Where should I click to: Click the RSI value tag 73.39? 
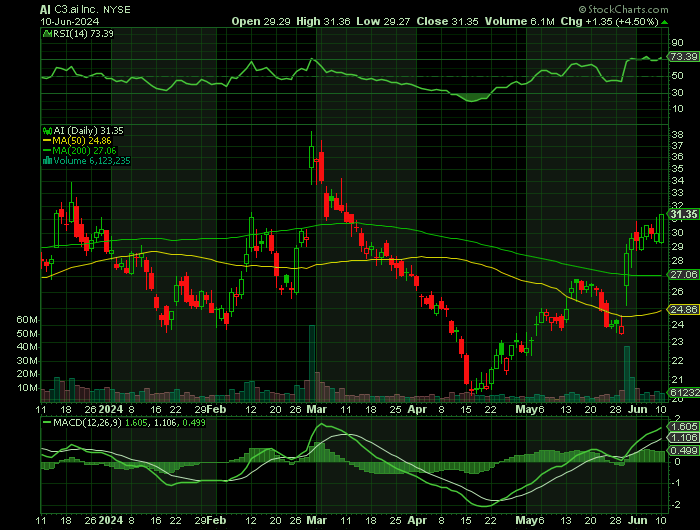[x=683, y=57]
